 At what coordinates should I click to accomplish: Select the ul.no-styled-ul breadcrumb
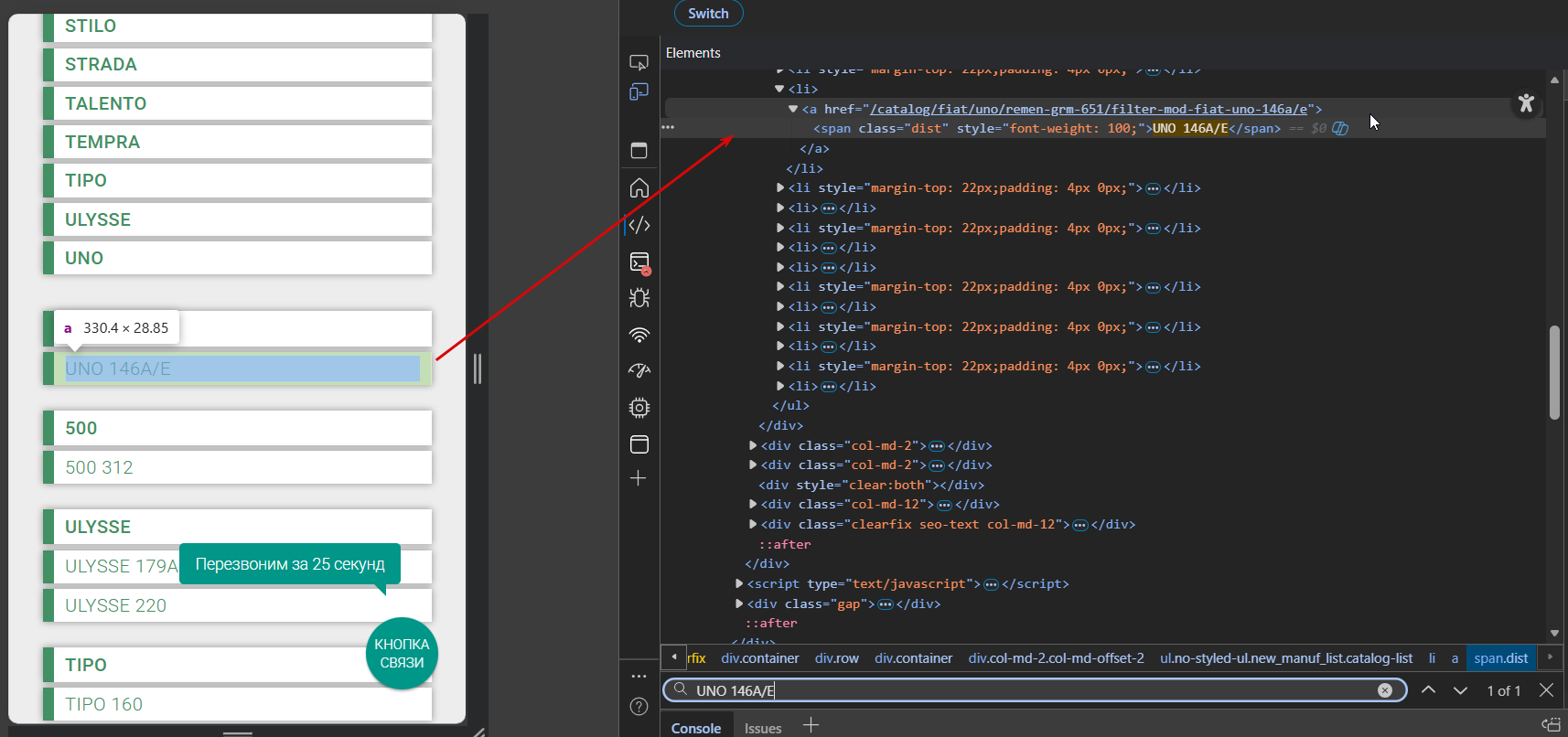[x=1286, y=658]
